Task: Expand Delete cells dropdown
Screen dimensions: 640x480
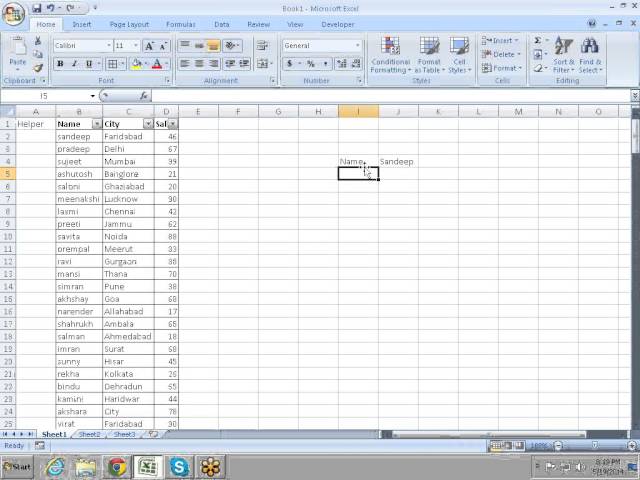Action: coord(519,54)
